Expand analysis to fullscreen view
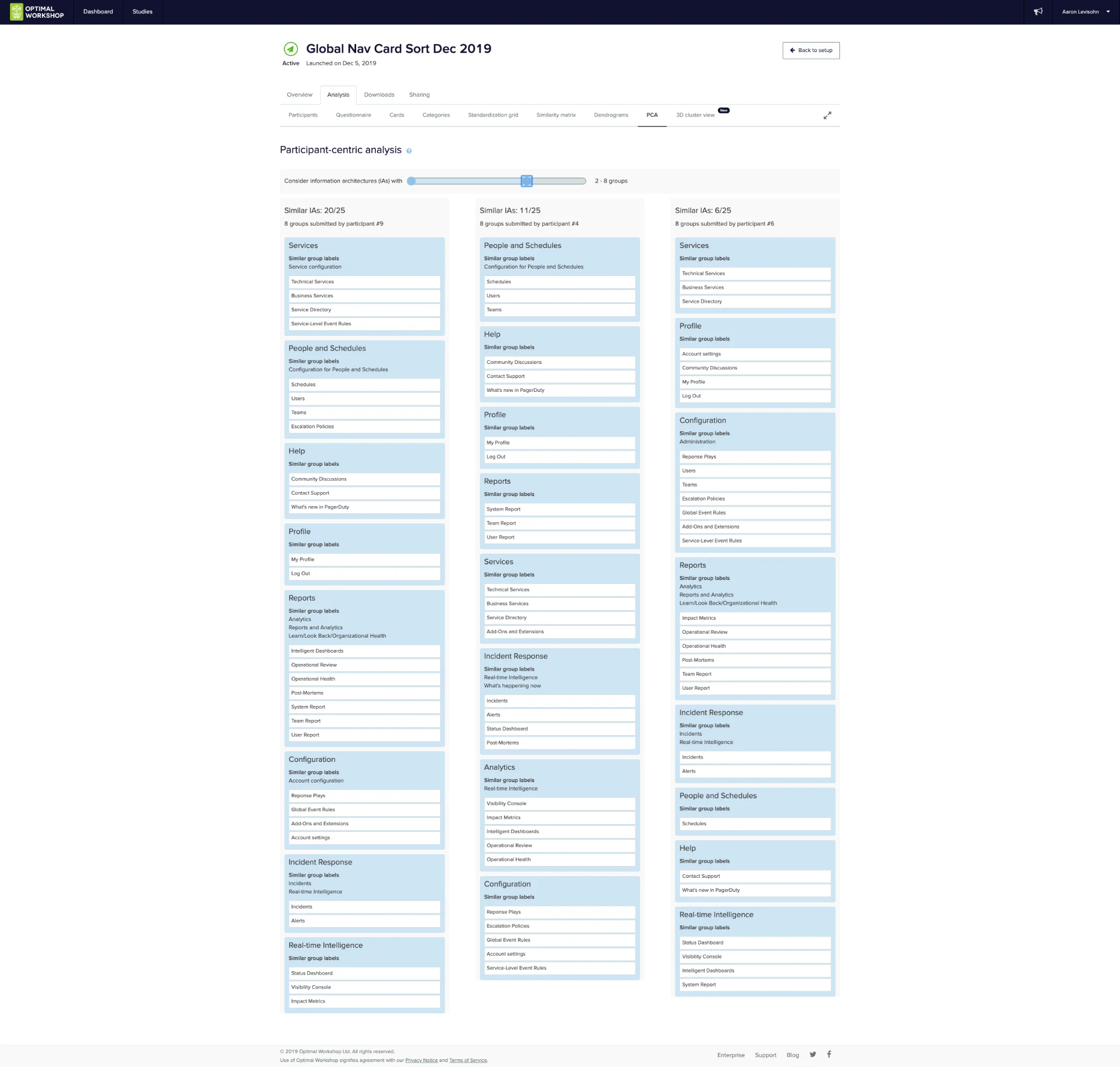Screen dimensions: 1120x1092 click(x=827, y=115)
